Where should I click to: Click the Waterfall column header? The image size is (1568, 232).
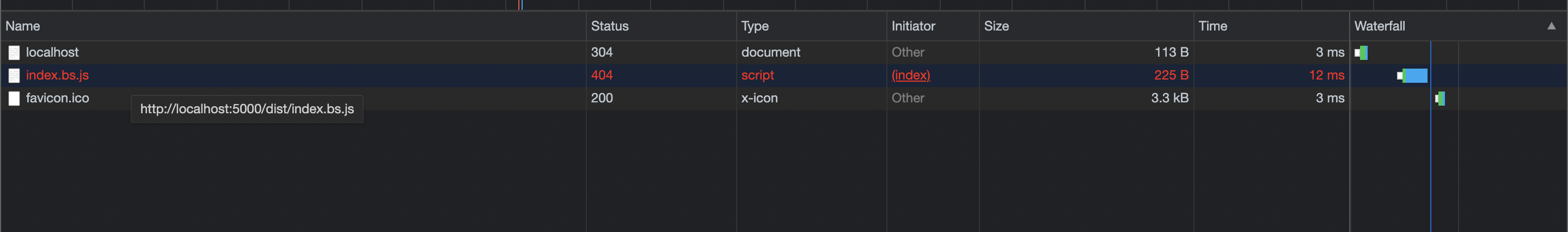click(1458, 26)
